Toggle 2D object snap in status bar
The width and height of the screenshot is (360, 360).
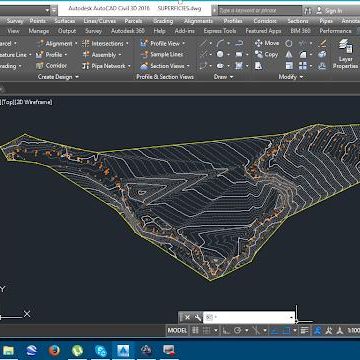pos(286,330)
